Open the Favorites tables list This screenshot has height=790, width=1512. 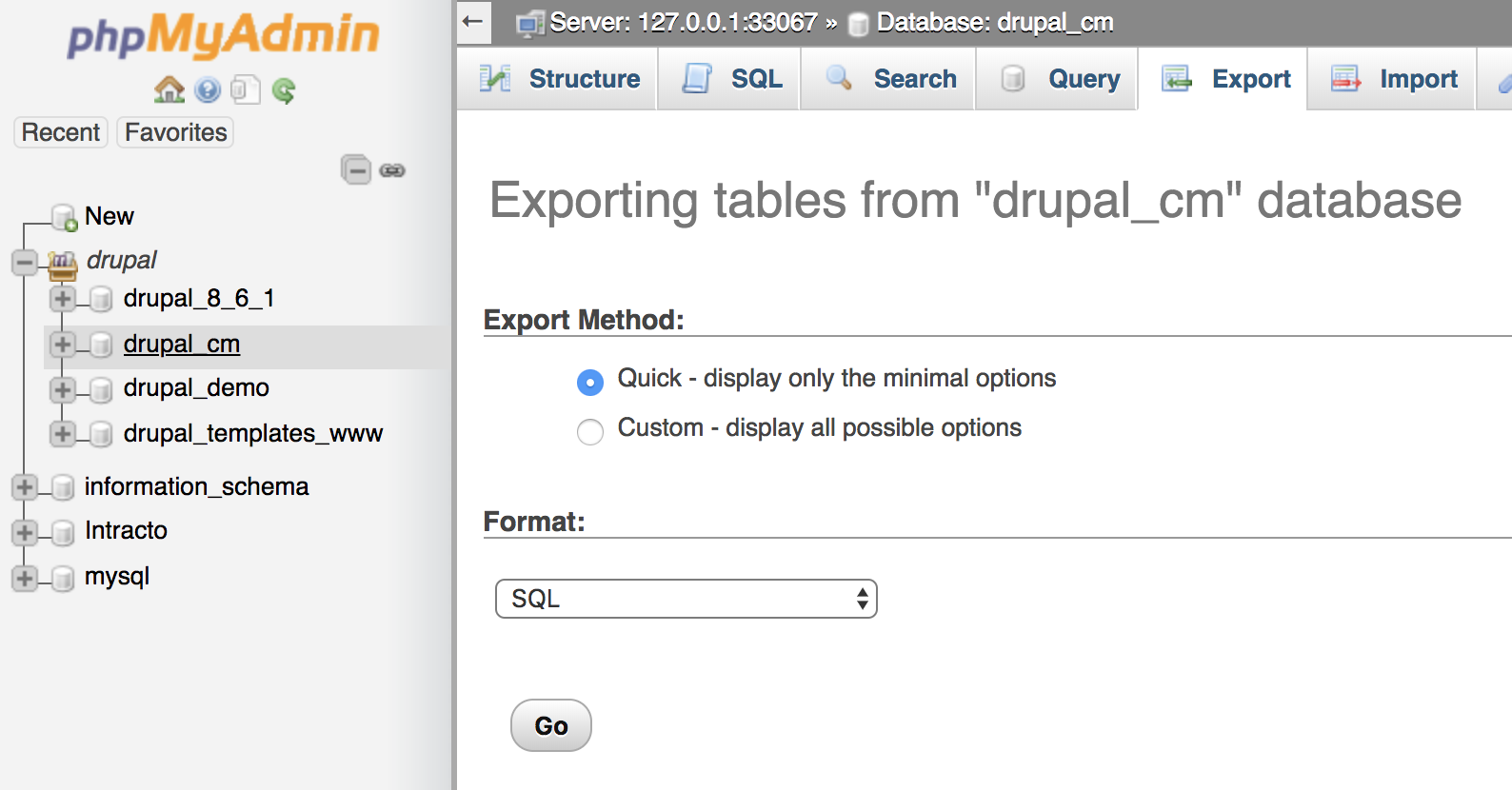176,132
